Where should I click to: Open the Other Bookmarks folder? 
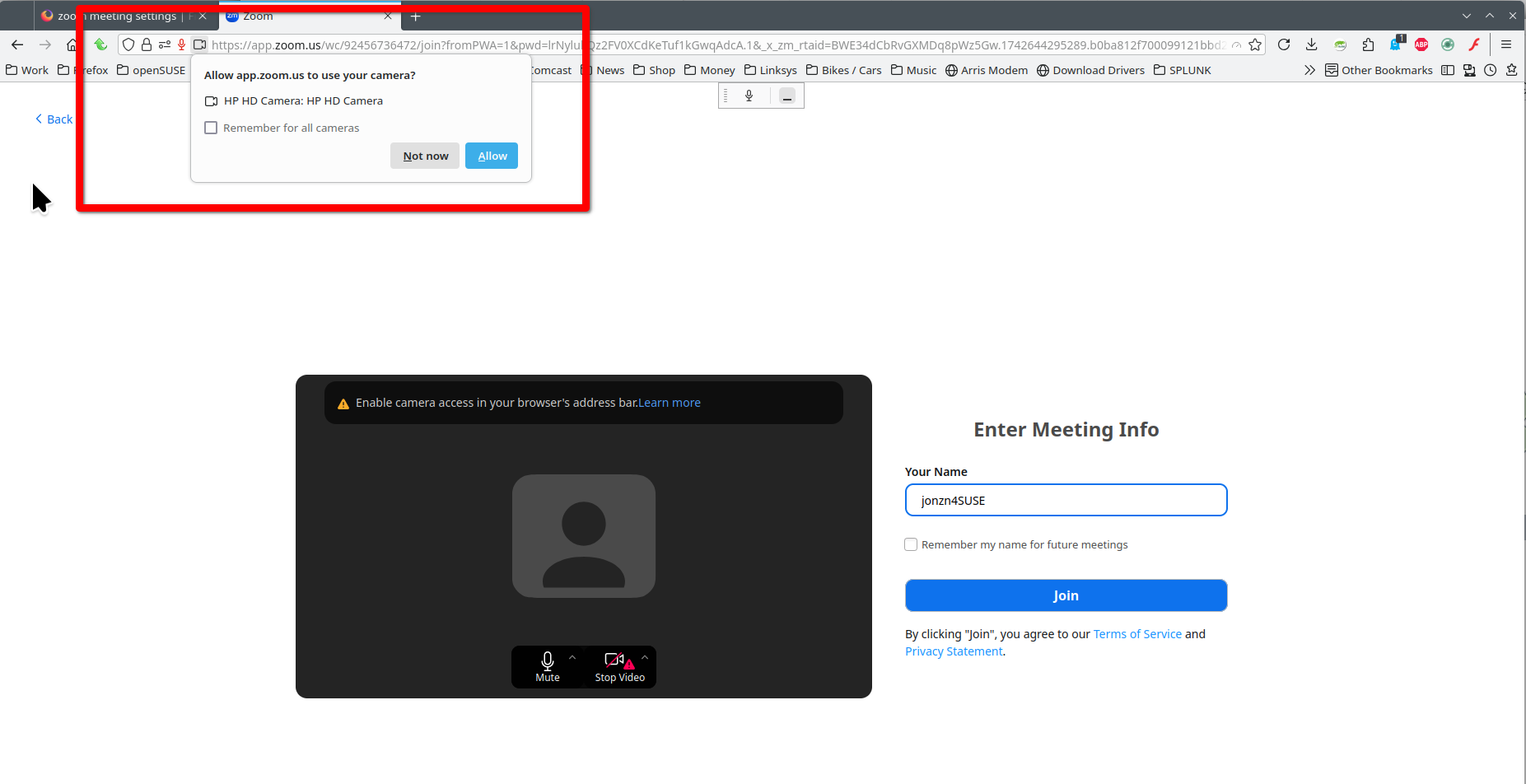[x=1379, y=70]
